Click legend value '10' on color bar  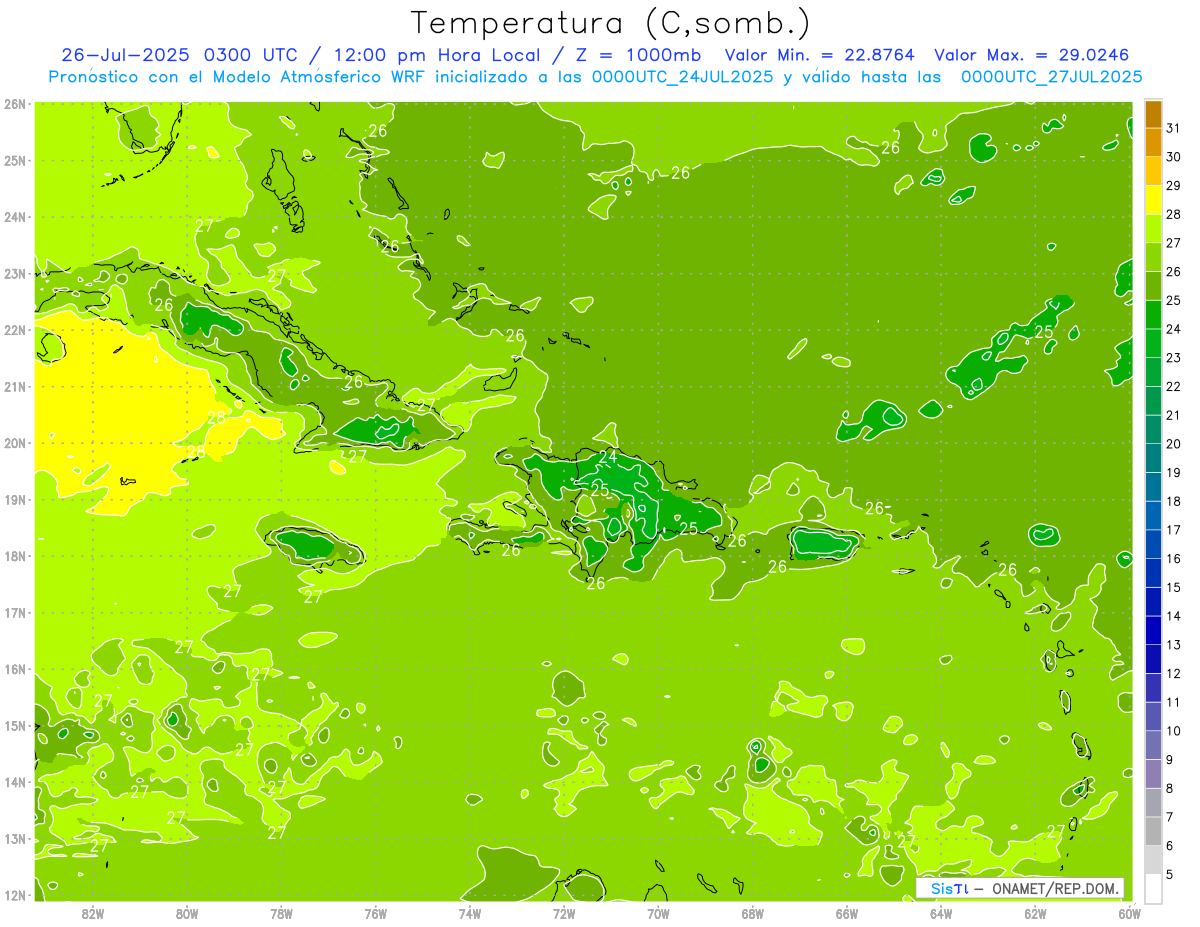(x=1174, y=731)
